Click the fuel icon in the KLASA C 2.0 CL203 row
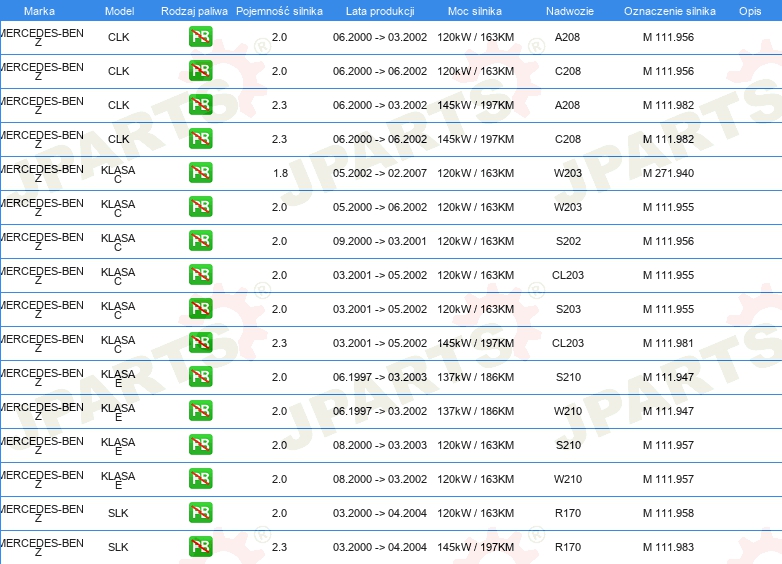The image size is (782, 564). coord(200,274)
